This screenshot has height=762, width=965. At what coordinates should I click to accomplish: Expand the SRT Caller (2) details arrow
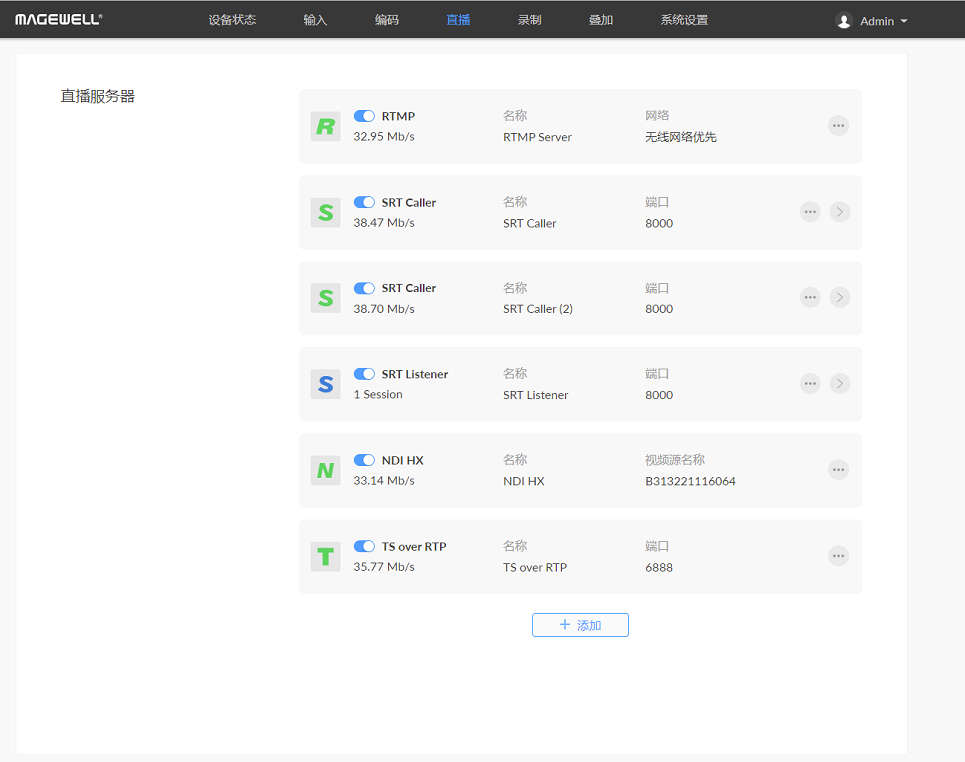(x=840, y=297)
